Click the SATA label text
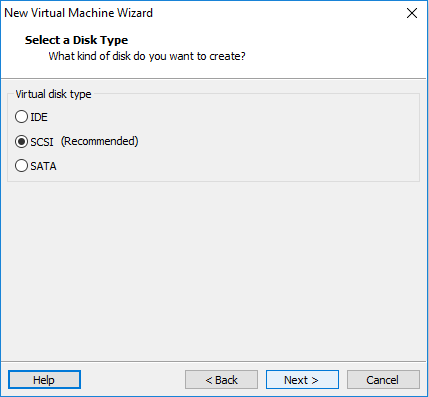This screenshot has width=429, height=397. (43, 166)
